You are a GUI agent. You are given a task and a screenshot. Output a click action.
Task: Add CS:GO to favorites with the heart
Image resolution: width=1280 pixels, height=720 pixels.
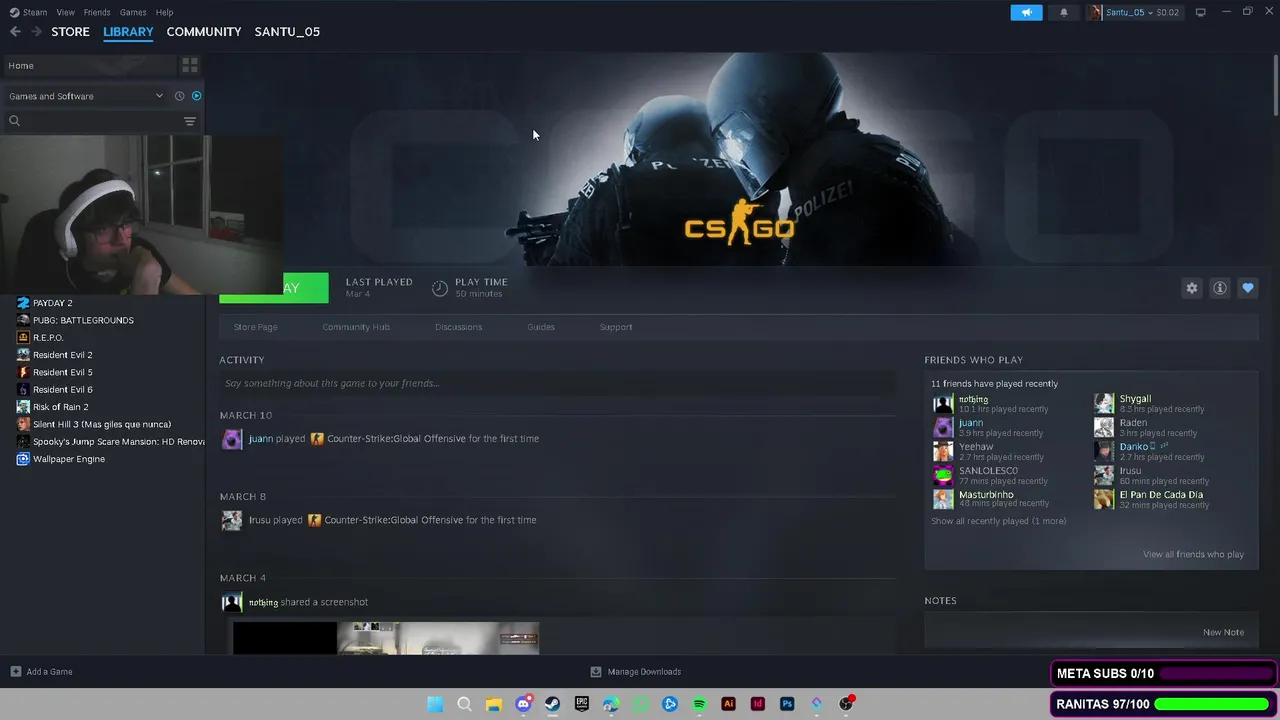1247,288
